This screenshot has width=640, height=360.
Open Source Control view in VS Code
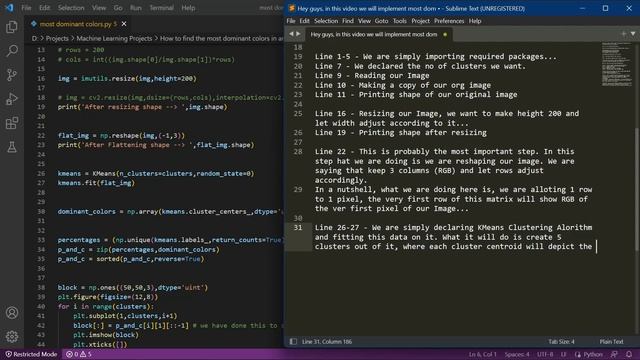(x=12, y=75)
